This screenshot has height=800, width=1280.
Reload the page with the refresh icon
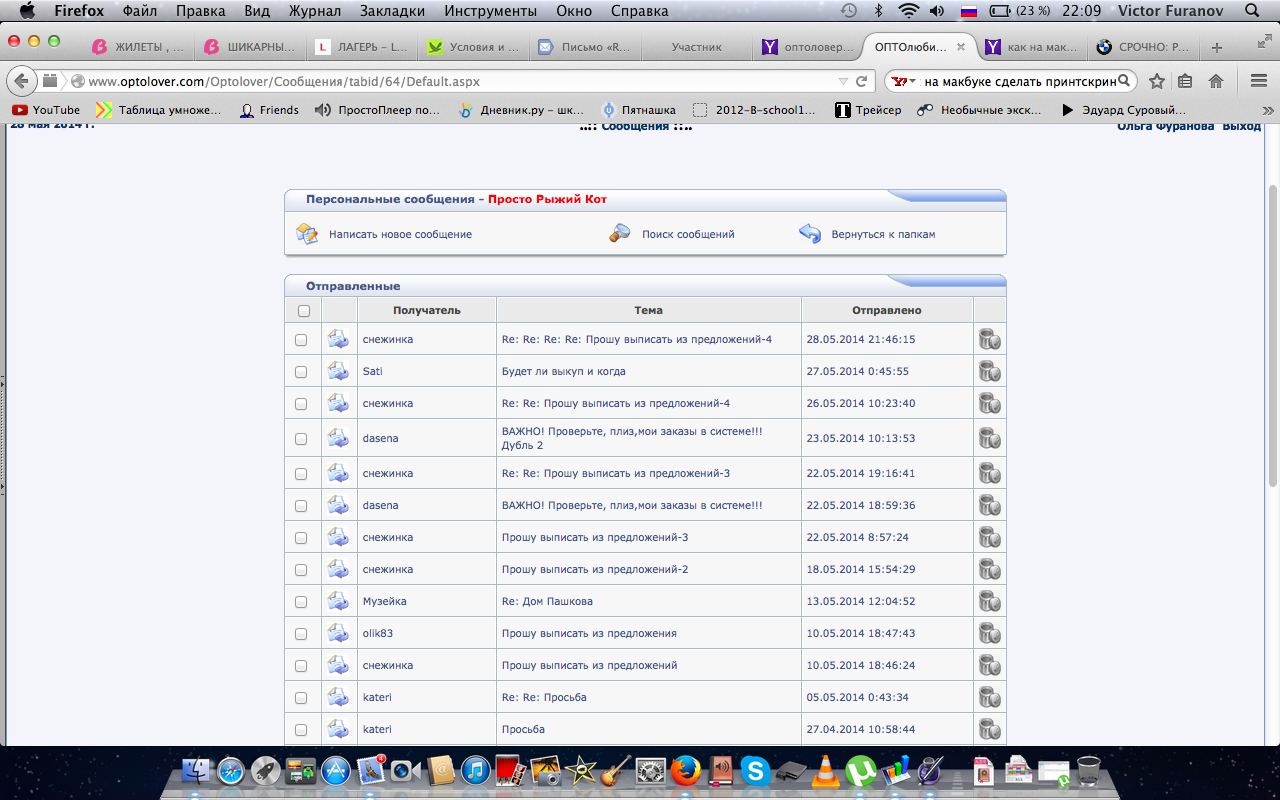[x=862, y=81]
